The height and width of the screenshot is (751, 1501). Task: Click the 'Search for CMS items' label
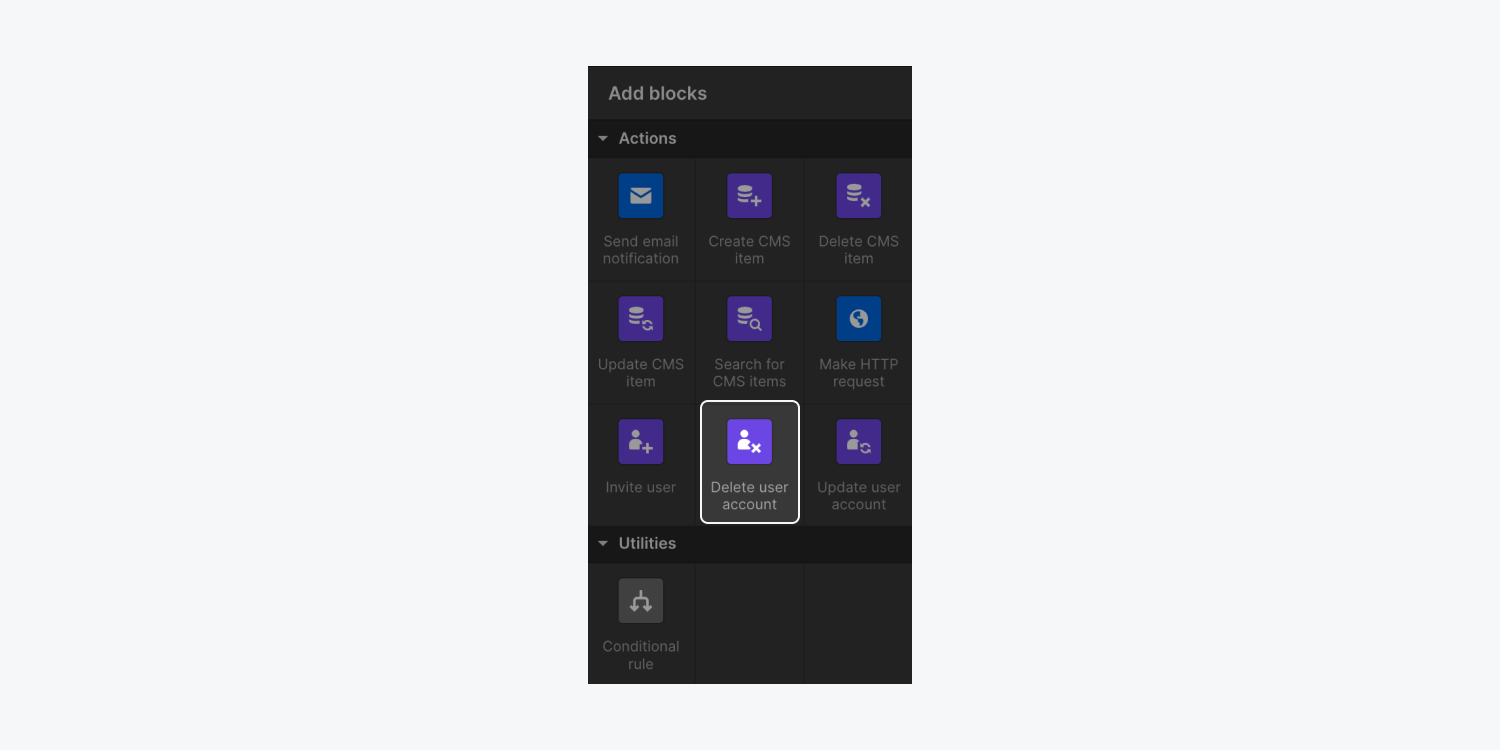(750, 373)
